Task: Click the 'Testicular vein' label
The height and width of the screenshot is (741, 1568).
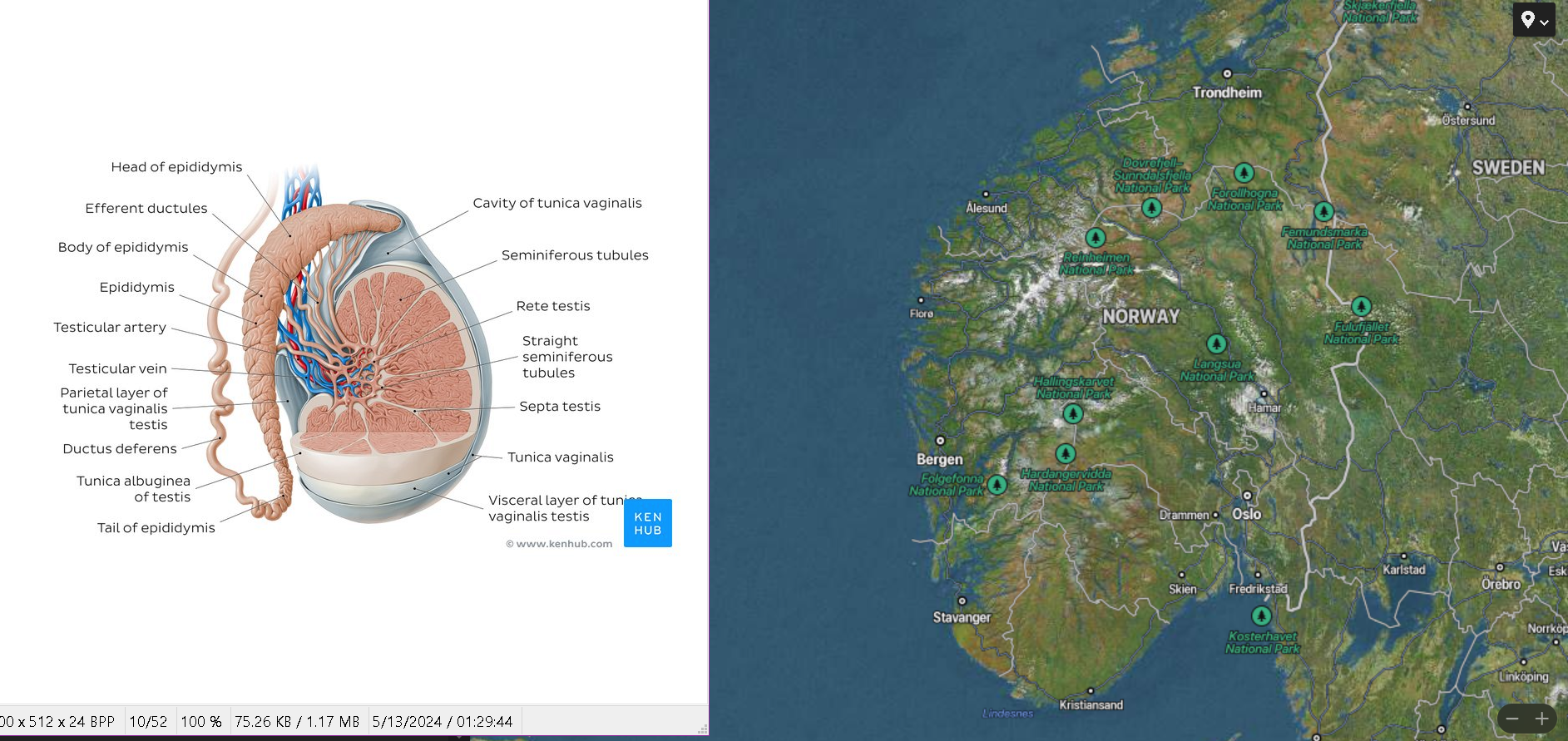Action: [118, 368]
